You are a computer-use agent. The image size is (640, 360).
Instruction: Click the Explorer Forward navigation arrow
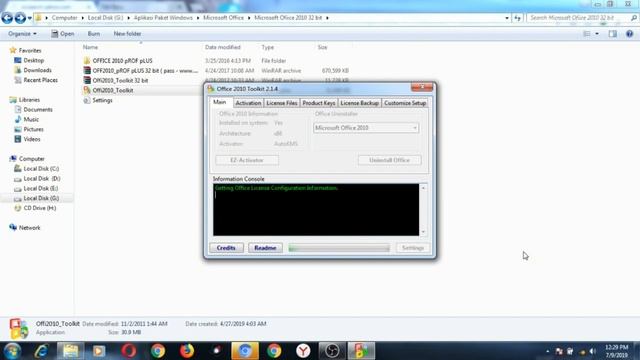[20, 18]
